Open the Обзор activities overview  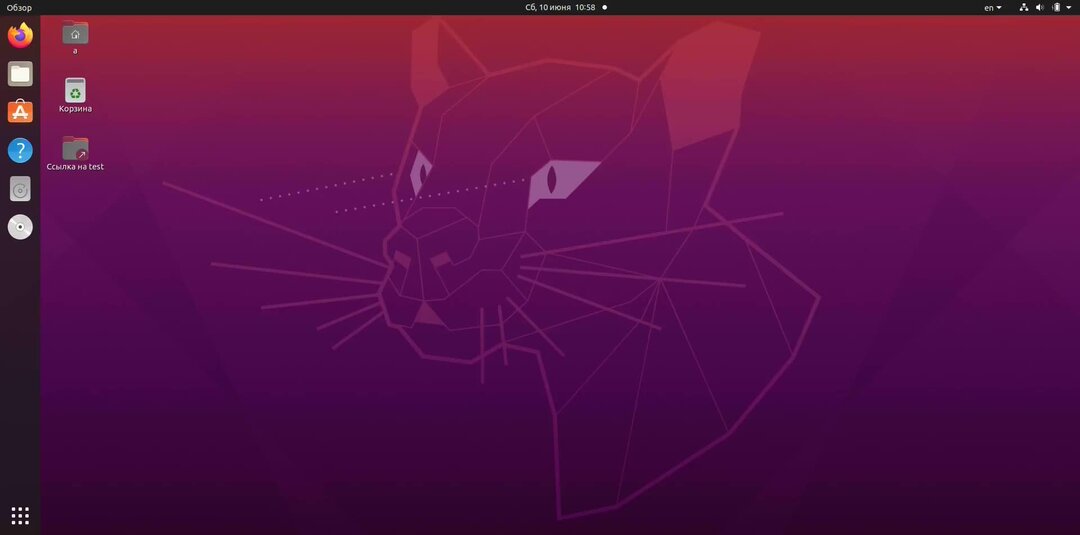19,8
